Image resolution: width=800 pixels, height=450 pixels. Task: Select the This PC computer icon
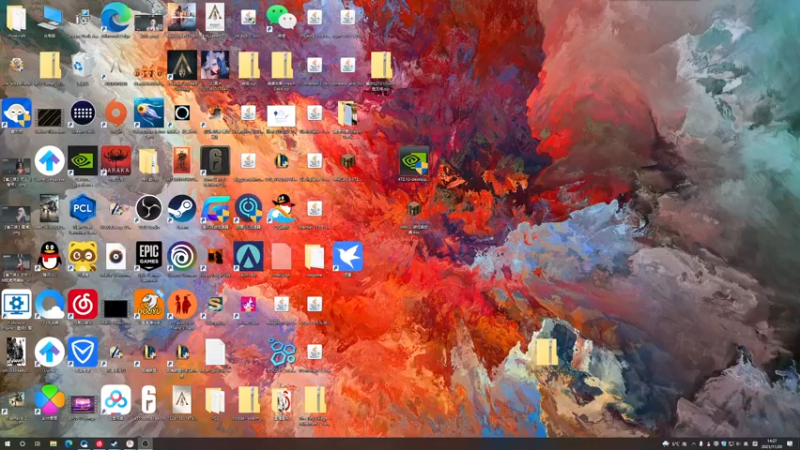click(49, 18)
